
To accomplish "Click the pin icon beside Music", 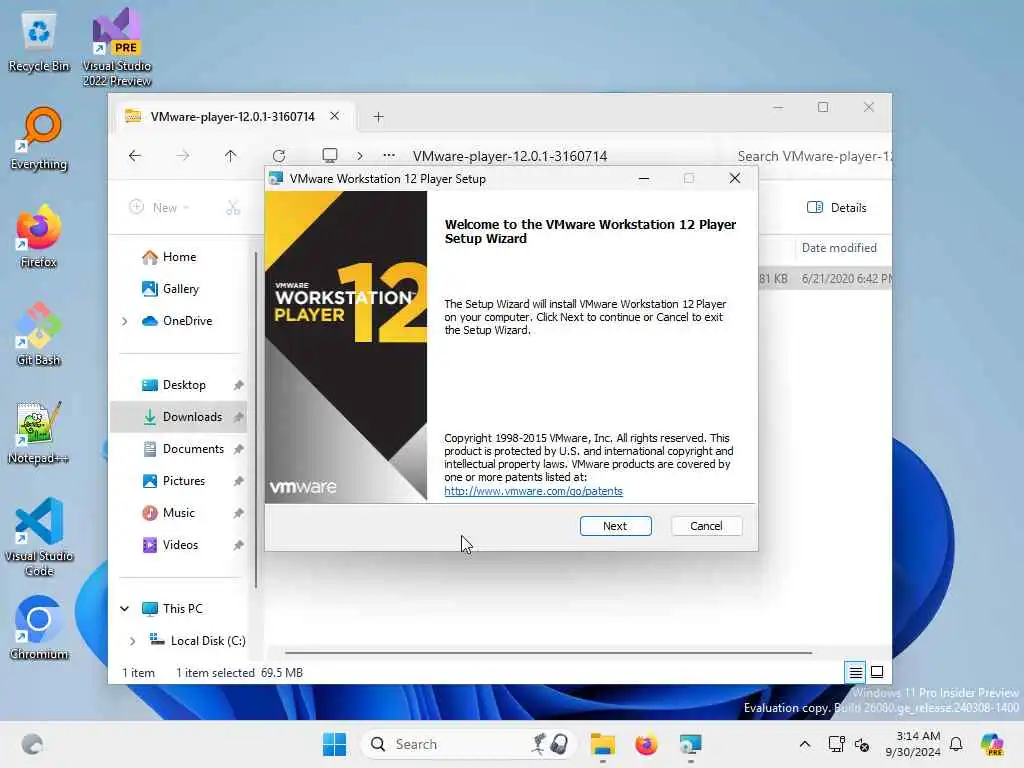I will (238, 513).
